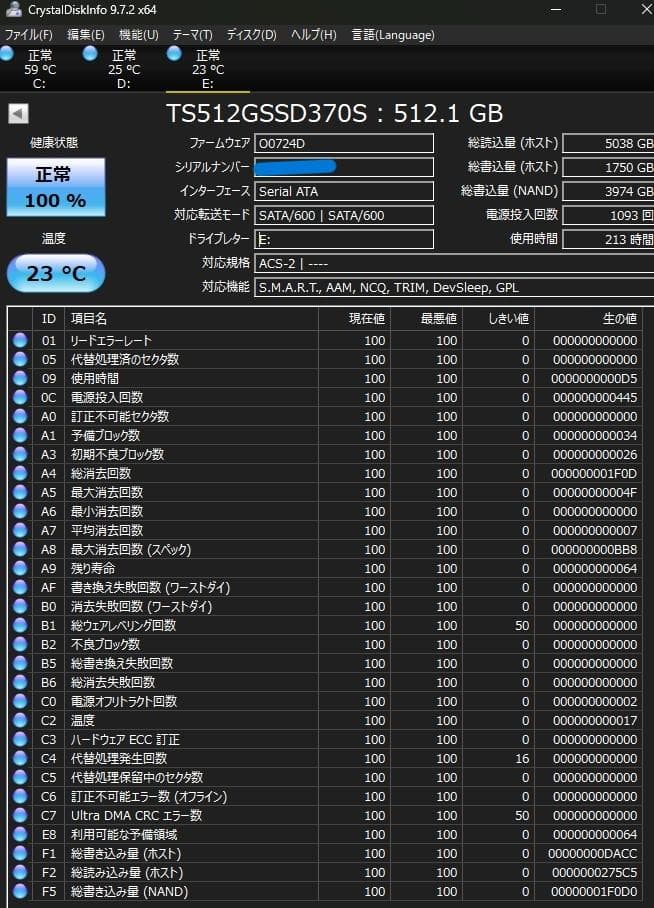
Task: Open the テーマ(T) menu
Action: (x=193, y=35)
